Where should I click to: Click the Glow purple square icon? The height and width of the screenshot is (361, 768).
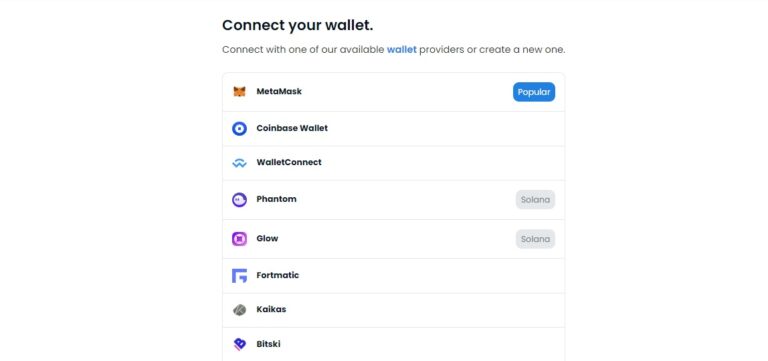(239, 239)
